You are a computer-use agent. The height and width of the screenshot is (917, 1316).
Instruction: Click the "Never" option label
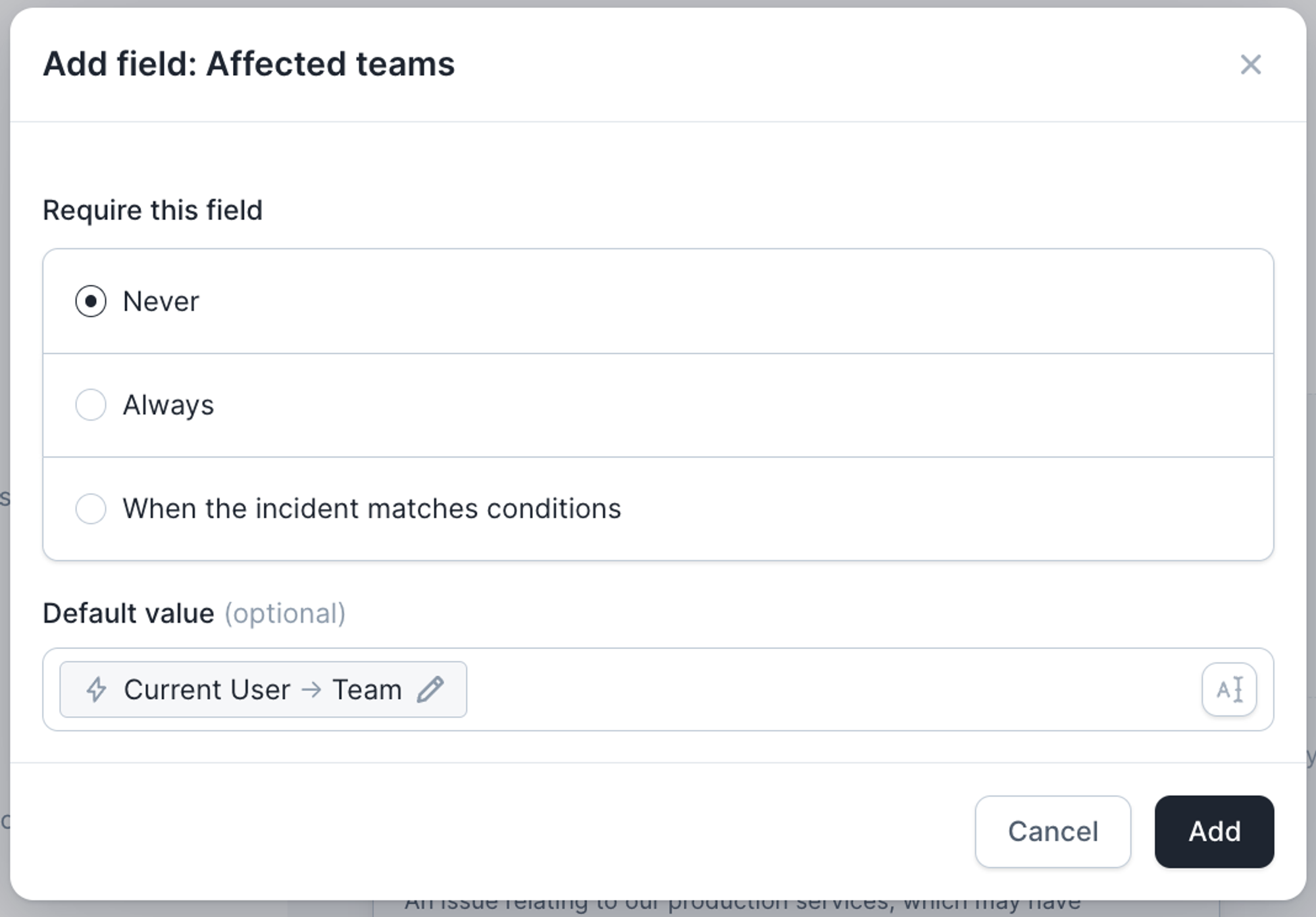(161, 301)
